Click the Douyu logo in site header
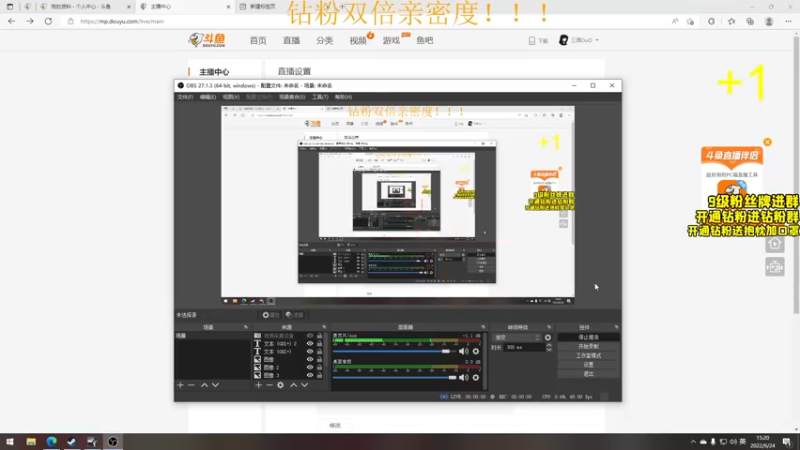800x450 pixels. coord(207,40)
